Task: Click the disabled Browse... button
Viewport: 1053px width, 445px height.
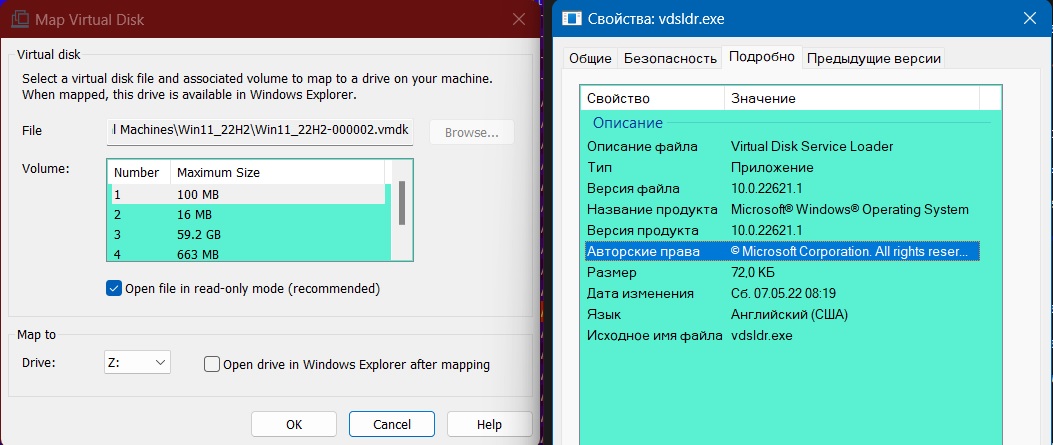Action: tap(471, 132)
